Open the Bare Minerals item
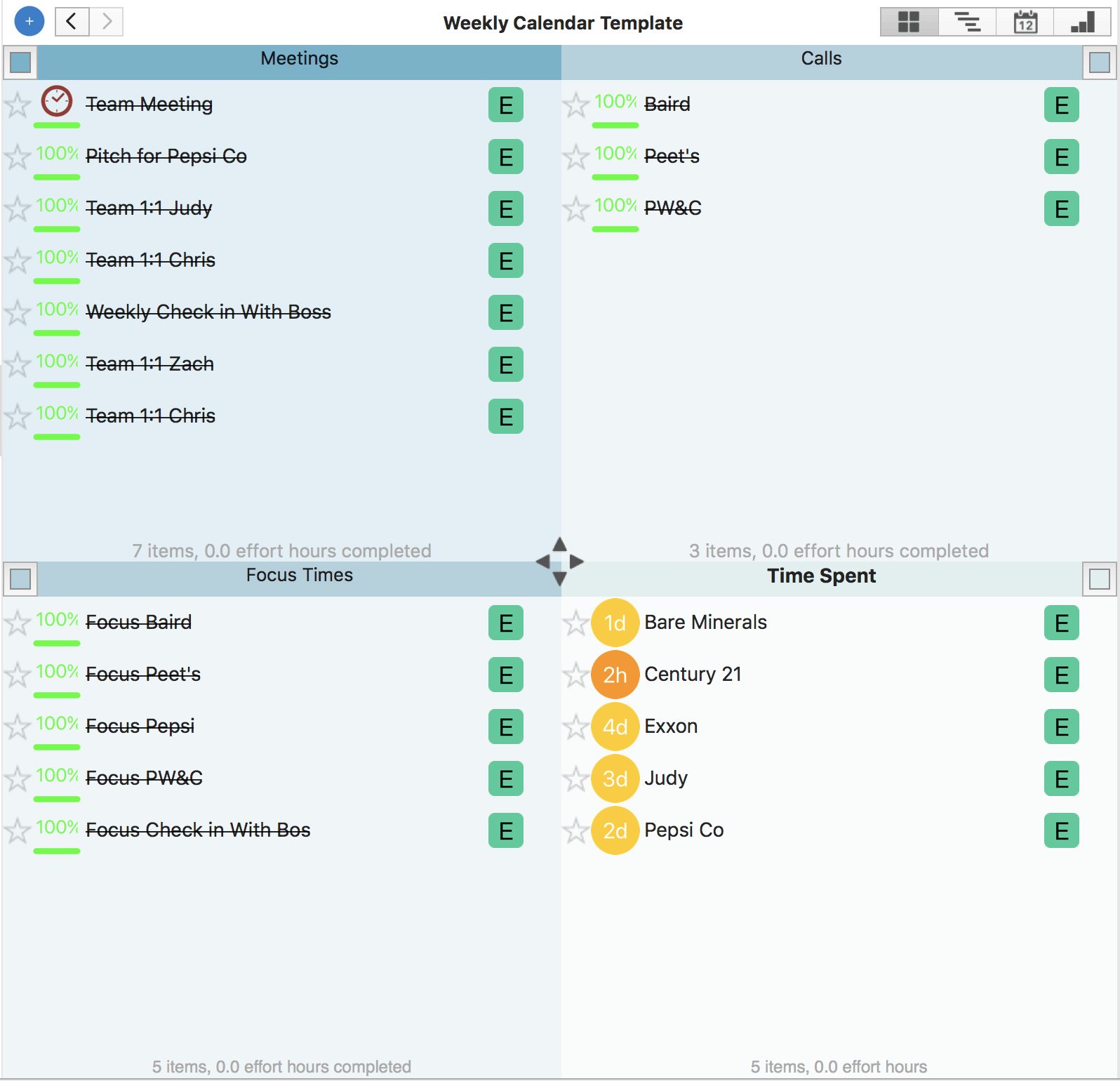 pos(705,623)
